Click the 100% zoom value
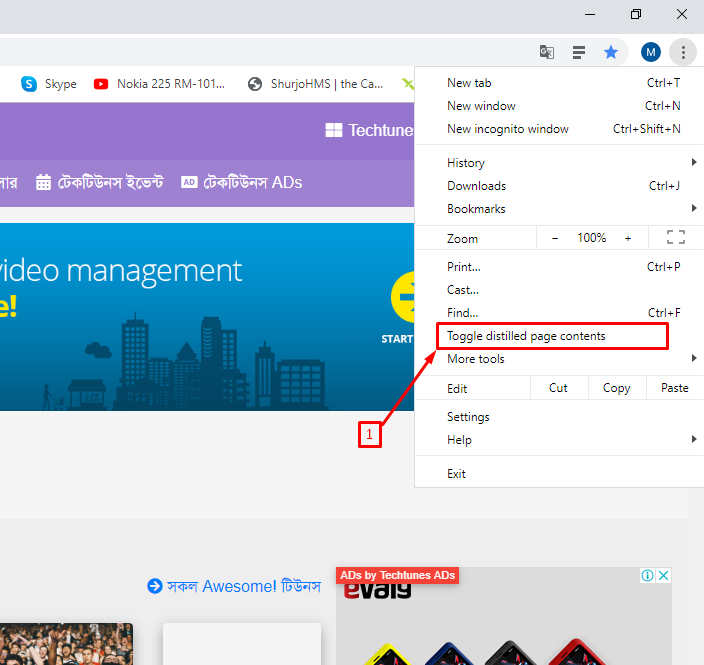Image resolution: width=704 pixels, height=665 pixels. click(x=591, y=238)
